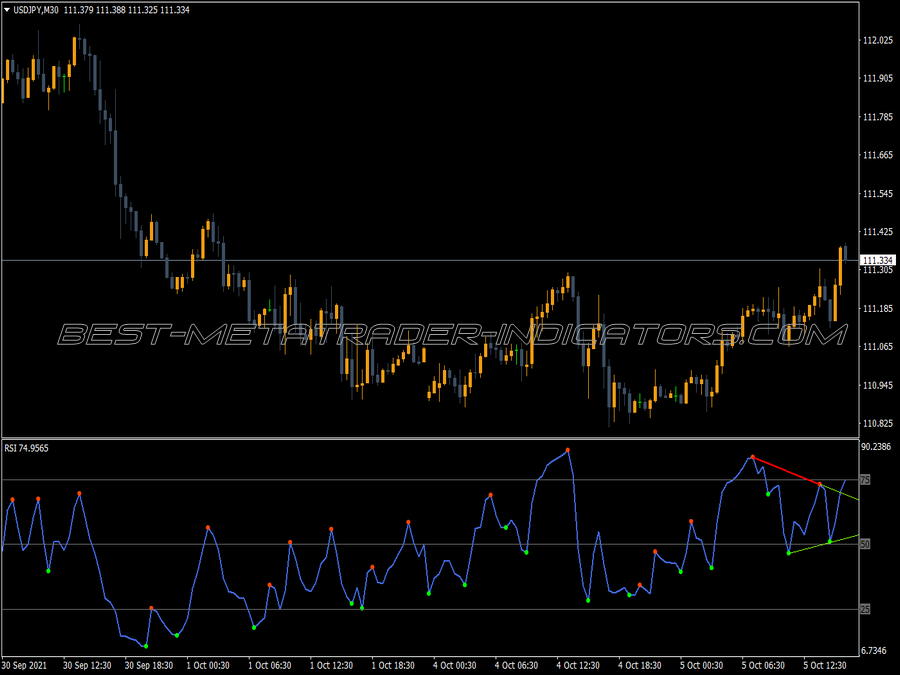This screenshot has height=675, width=900.
Task: Click the 5 Oct 12:30 time label
Action: coord(825,665)
